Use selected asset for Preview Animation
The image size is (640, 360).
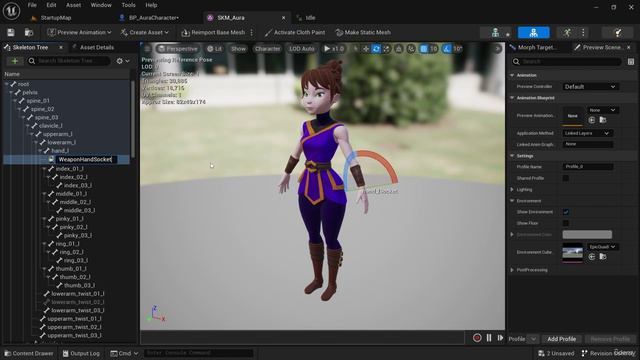pos(592,120)
